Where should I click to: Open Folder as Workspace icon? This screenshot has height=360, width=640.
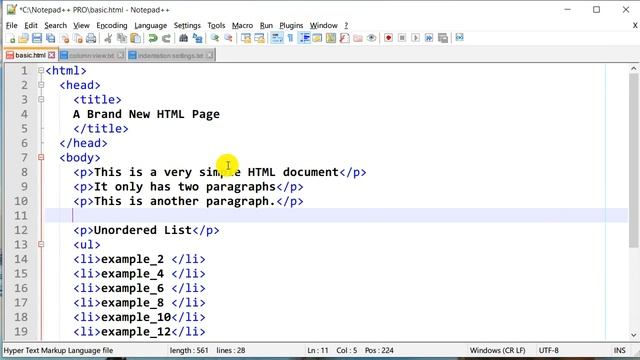coord(358,38)
